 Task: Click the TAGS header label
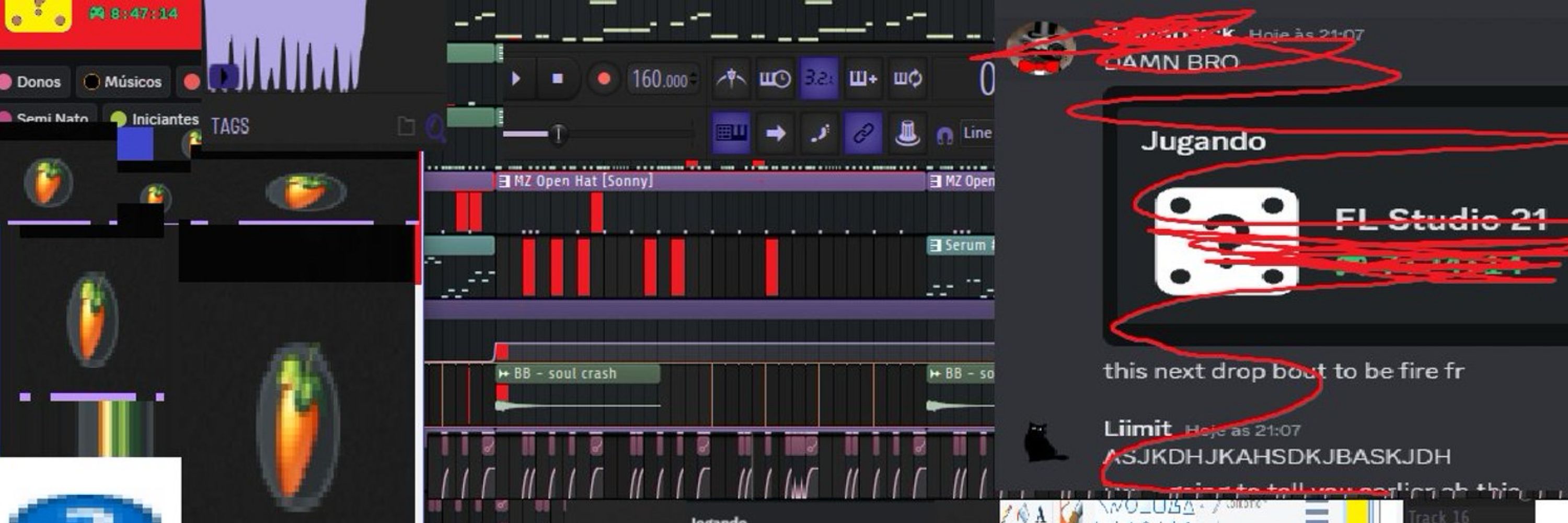[x=230, y=126]
